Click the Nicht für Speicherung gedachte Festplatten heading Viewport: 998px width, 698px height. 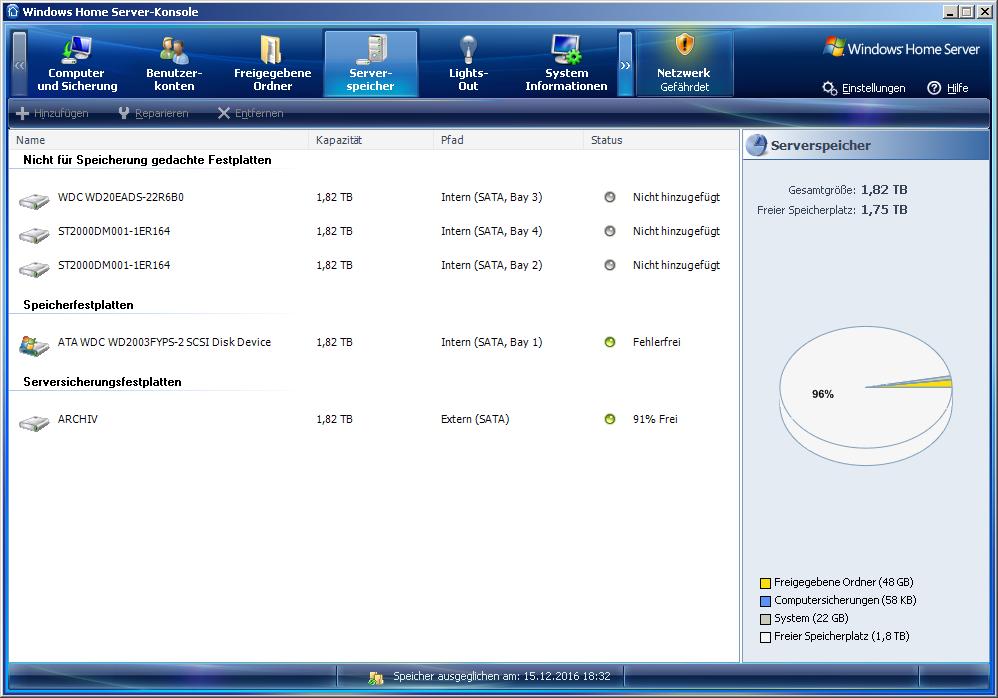(147, 160)
